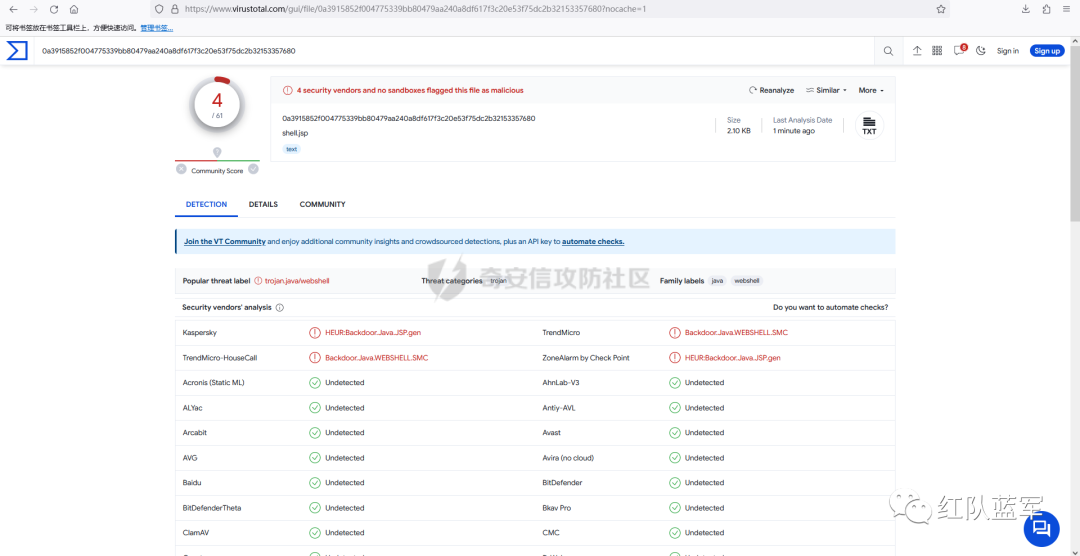Open notifications chat bubble icon
This screenshot has width=1080, height=556.
[959, 50]
